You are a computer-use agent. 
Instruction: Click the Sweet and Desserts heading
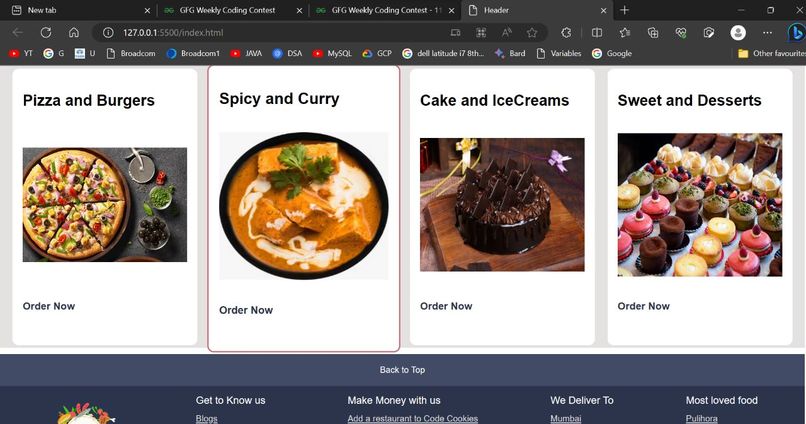(x=689, y=100)
